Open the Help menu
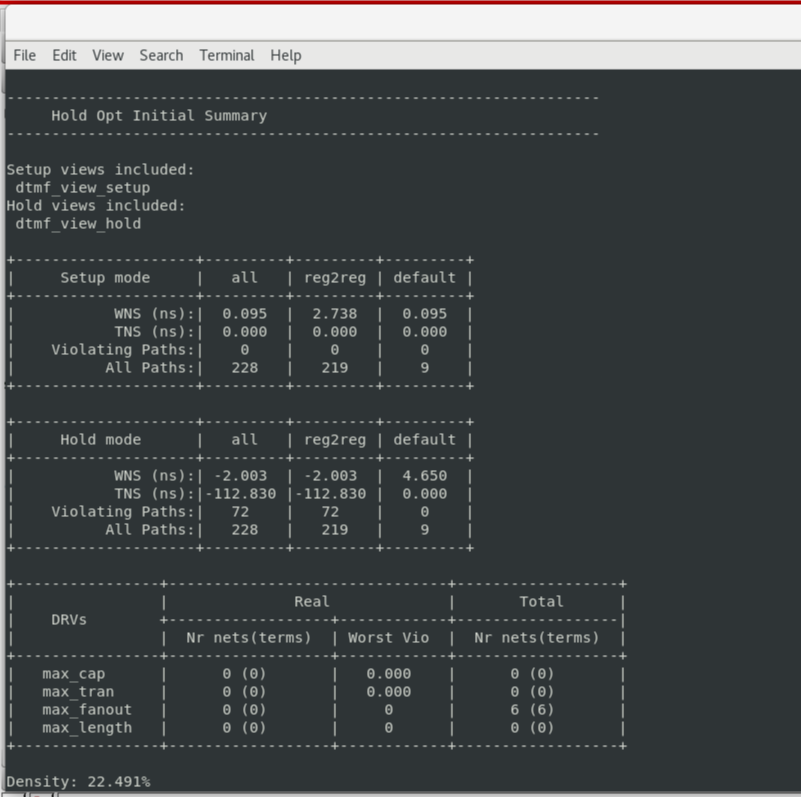 (x=286, y=55)
